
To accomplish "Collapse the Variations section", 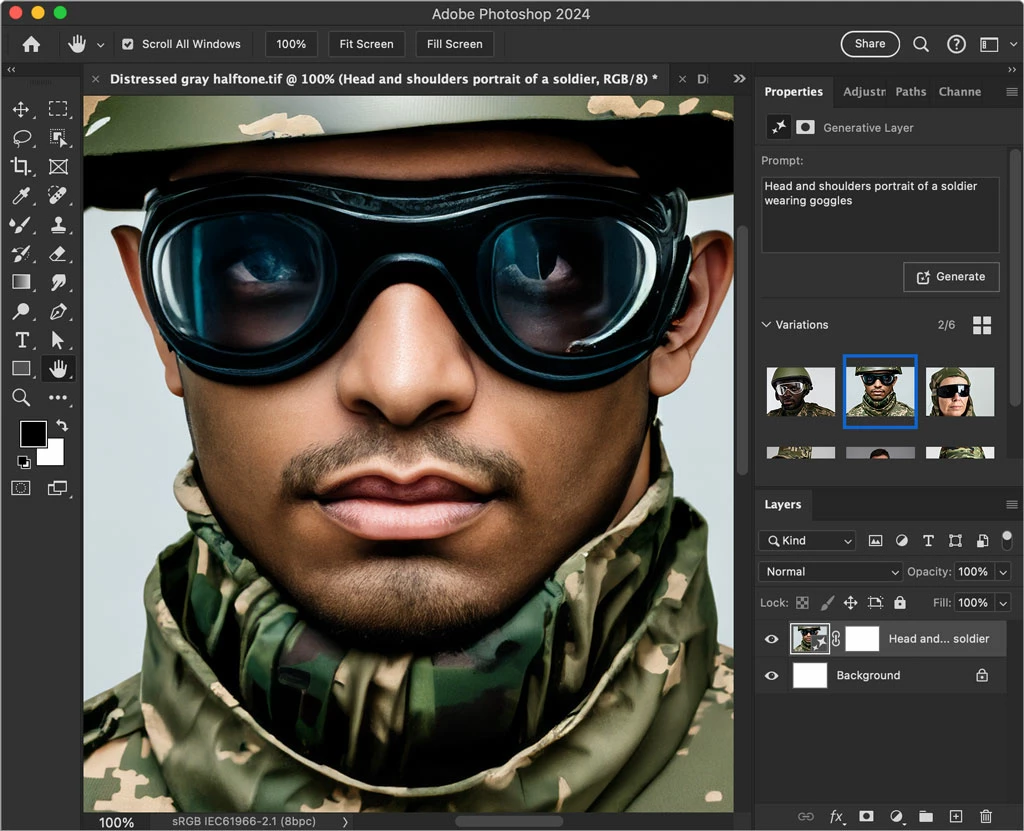I will (x=767, y=325).
